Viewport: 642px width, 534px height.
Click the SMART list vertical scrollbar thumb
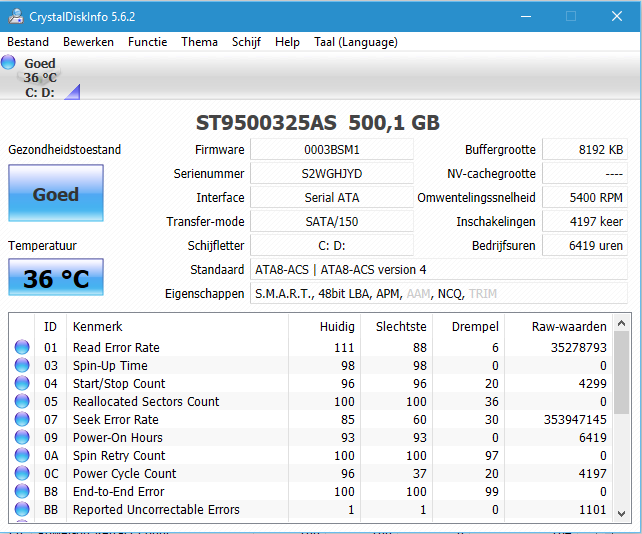[x=621, y=373]
